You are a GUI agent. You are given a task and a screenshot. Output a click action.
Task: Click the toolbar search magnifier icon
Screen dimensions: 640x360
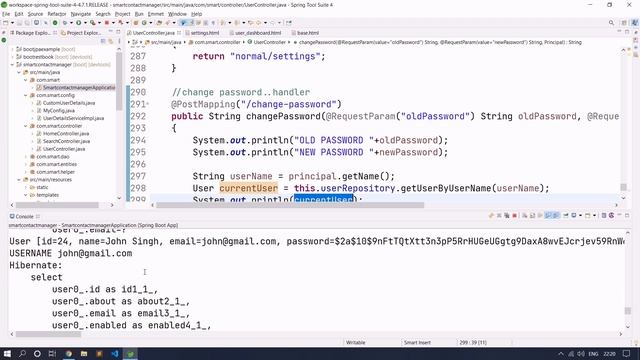click(x=611, y=23)
